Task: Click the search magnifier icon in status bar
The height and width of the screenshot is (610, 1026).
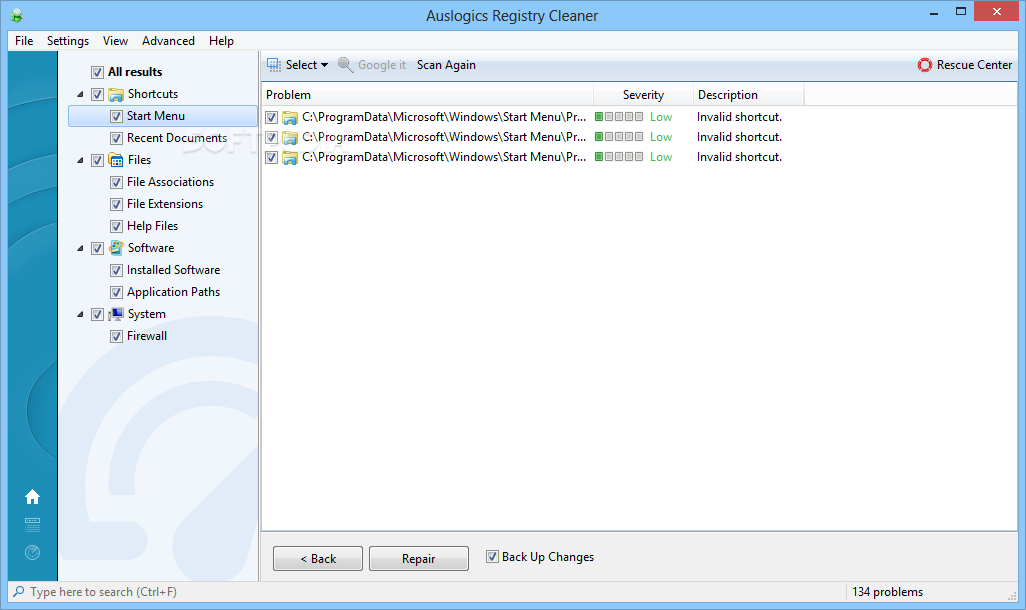Action: click(19, 591)
